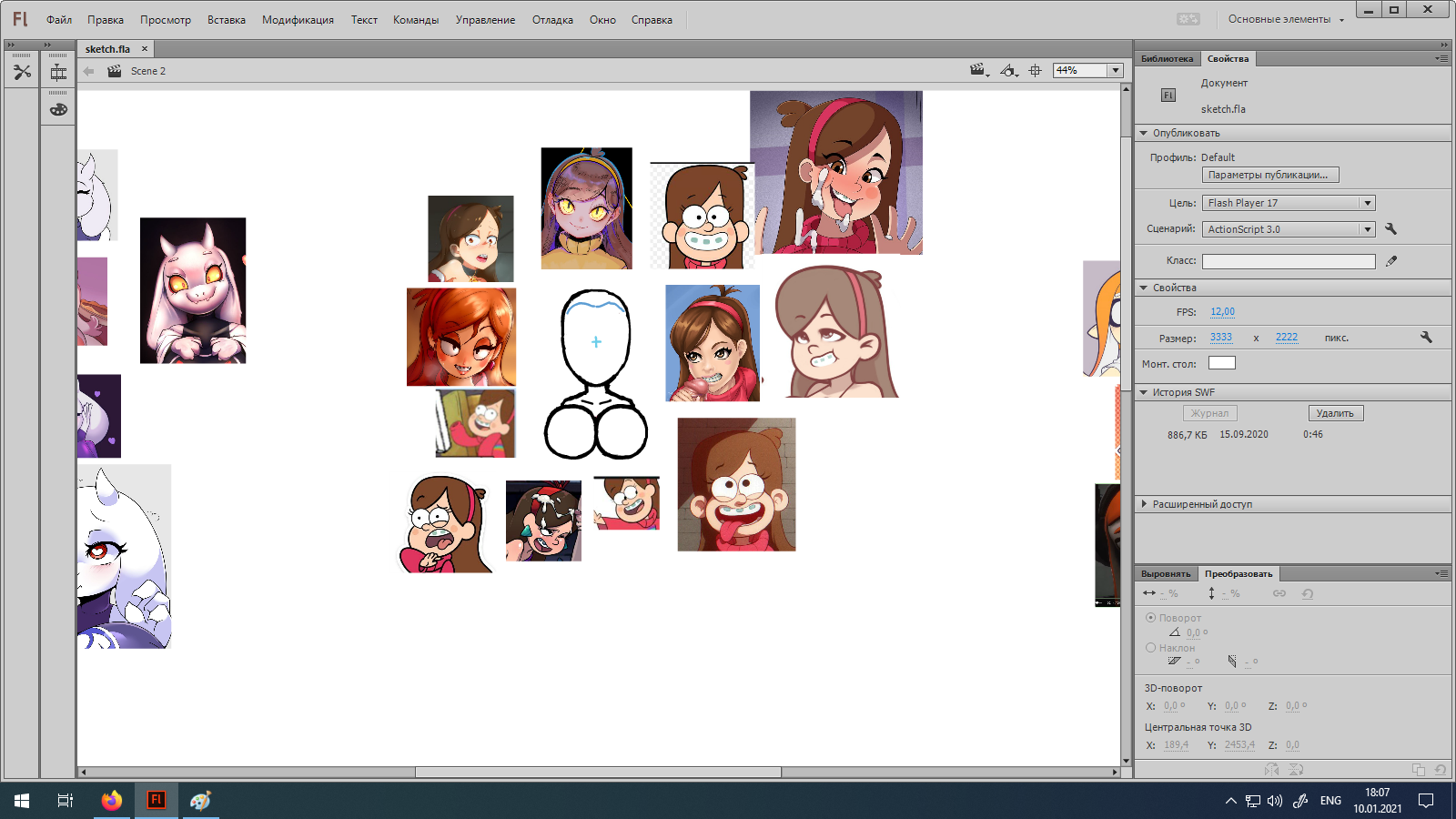Open the Сценарий ActionScript 3.0 dropdown
The height and width of the screenshot is (819, 1456).
pyautogui.click(x=1289, y=229)
